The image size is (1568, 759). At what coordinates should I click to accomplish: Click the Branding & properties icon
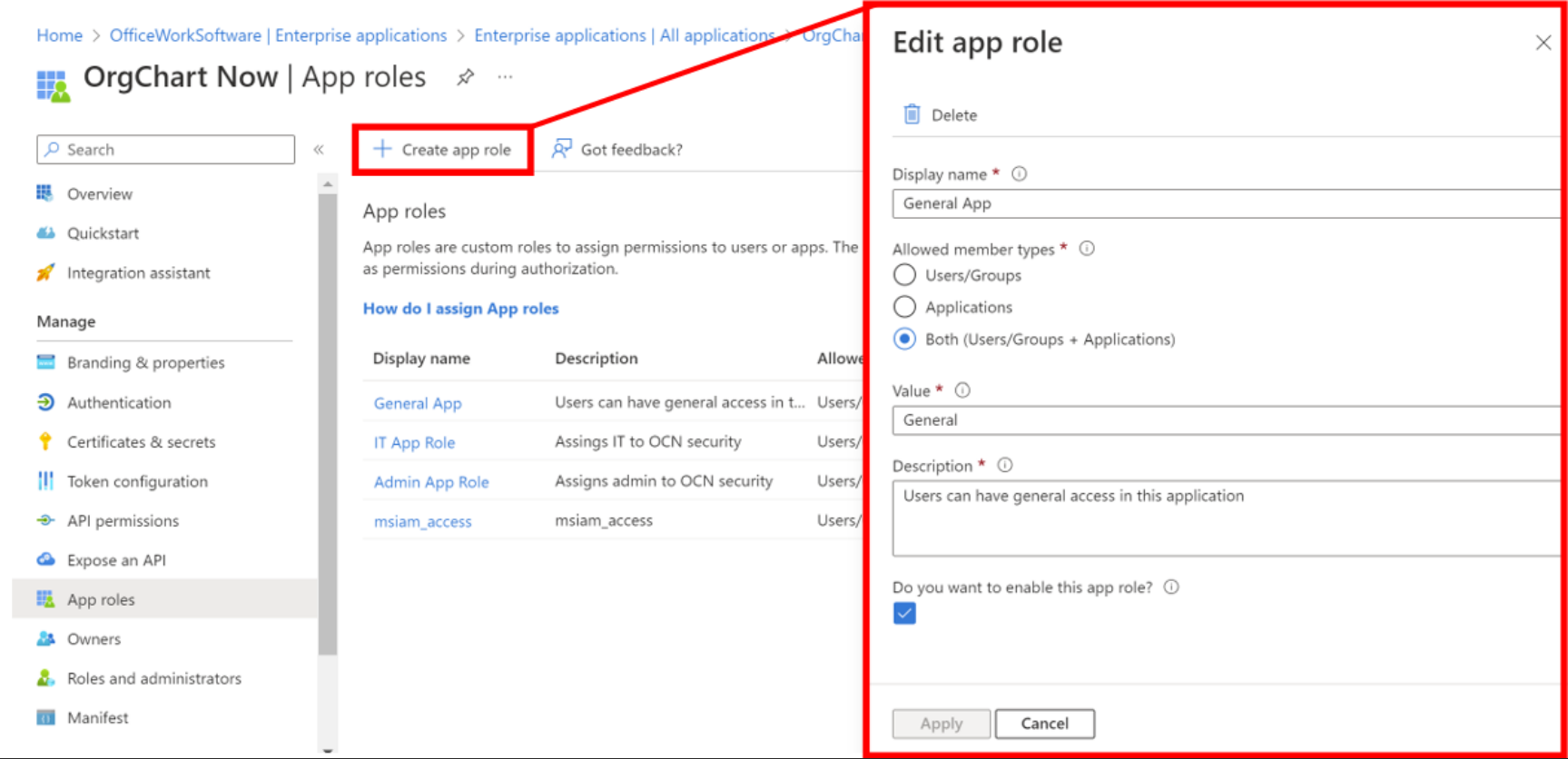(x=45, y=362)
